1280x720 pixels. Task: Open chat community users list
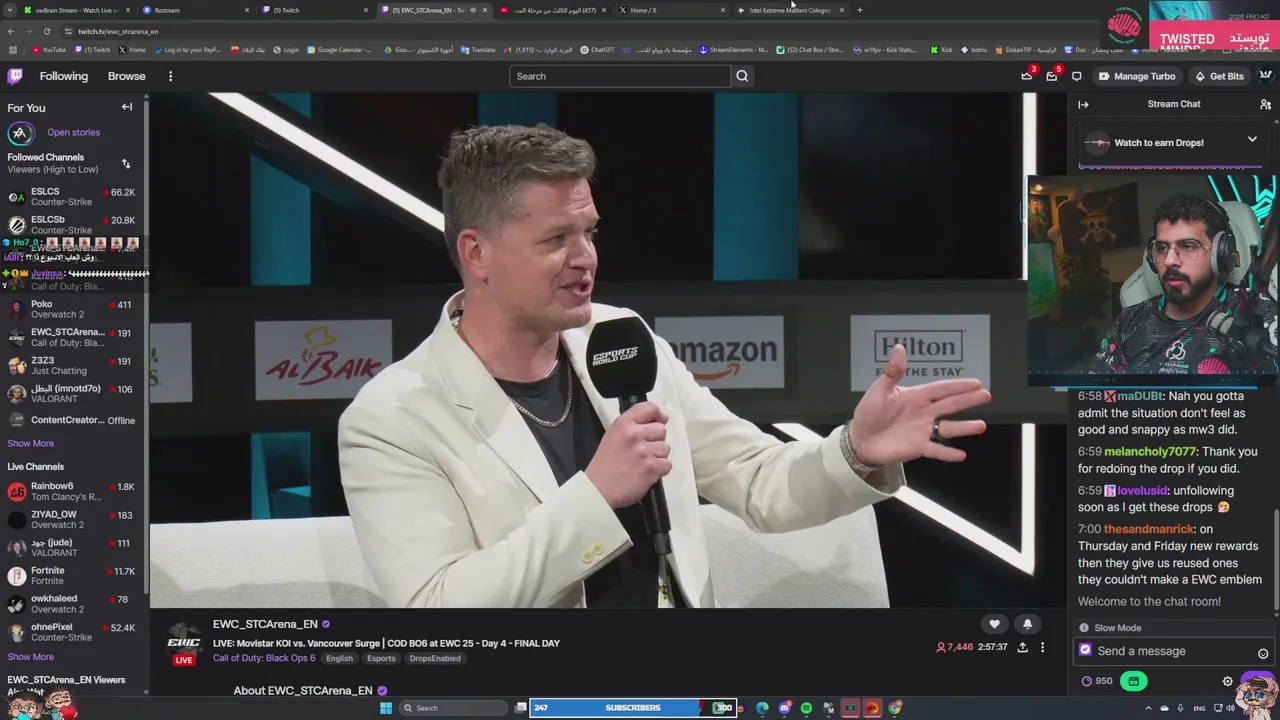[x=1265, y=104]
